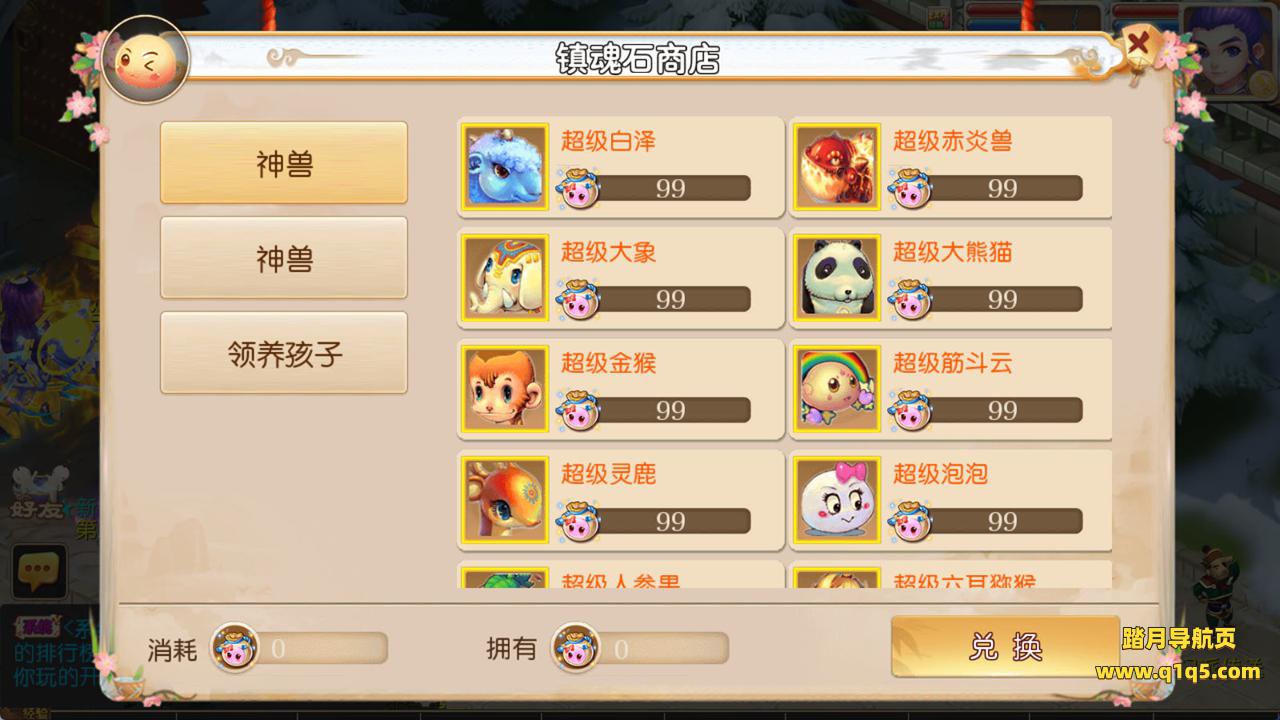Pick the 超级泡泡 white bubble icon
Viewport: 1280px width, 720px height.
837,500
